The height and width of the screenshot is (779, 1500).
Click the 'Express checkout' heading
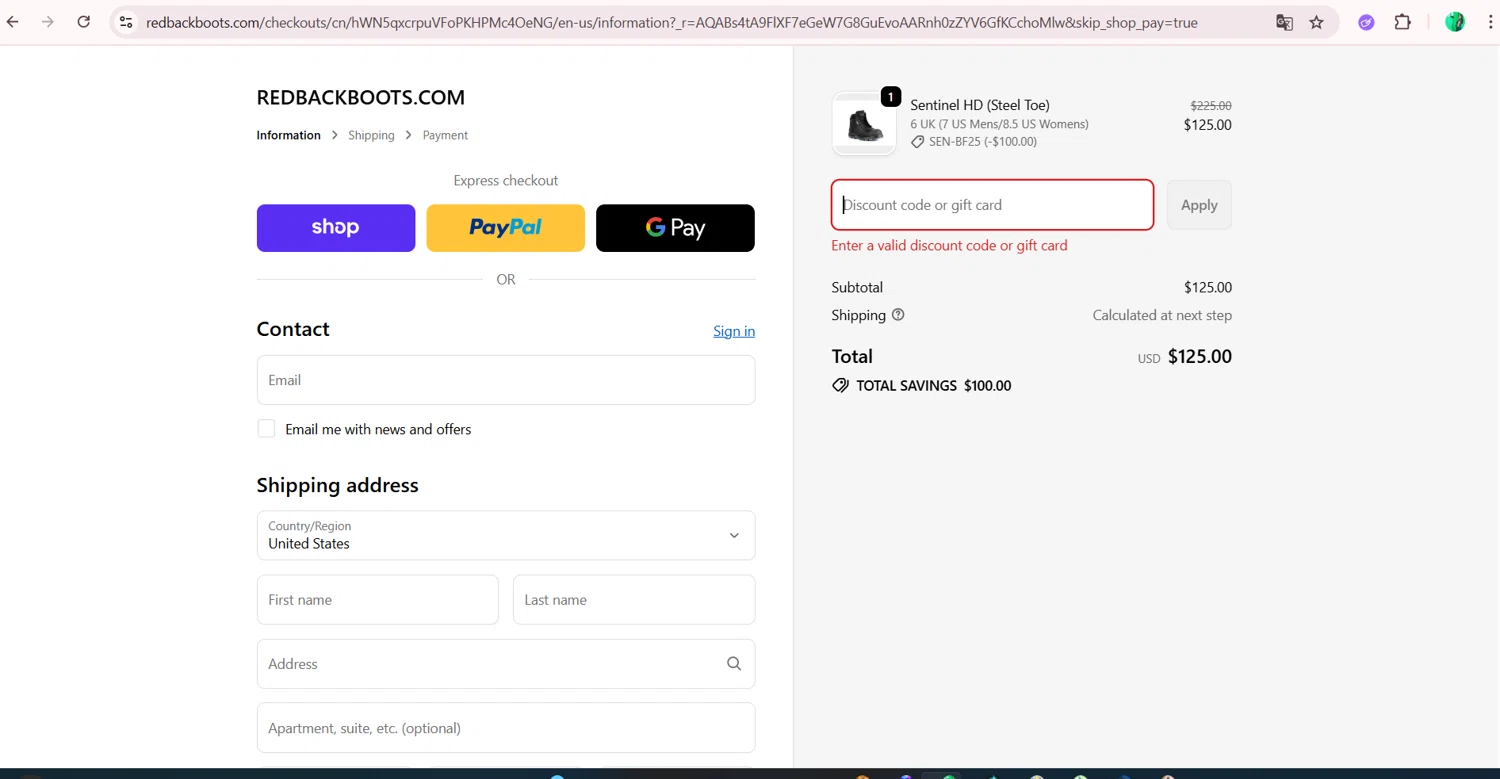point(506,180)
